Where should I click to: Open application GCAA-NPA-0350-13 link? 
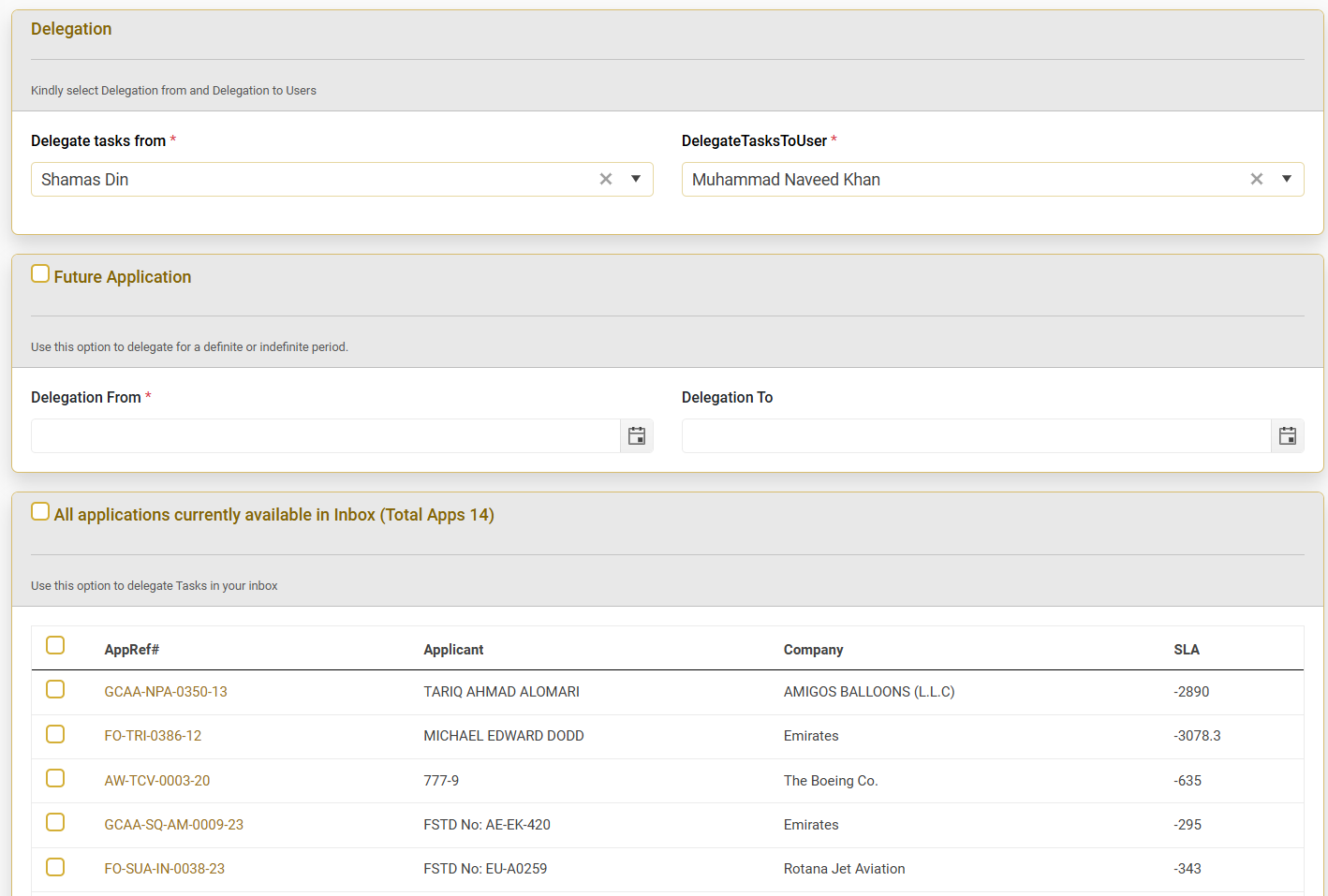point(166,692)
